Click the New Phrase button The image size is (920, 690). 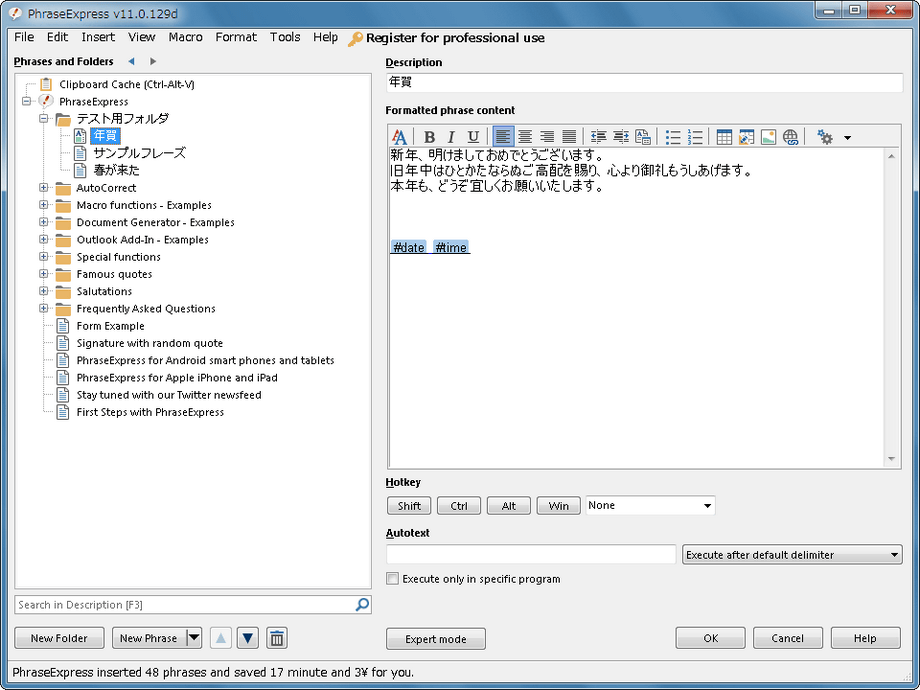click(x=150, y=638)
